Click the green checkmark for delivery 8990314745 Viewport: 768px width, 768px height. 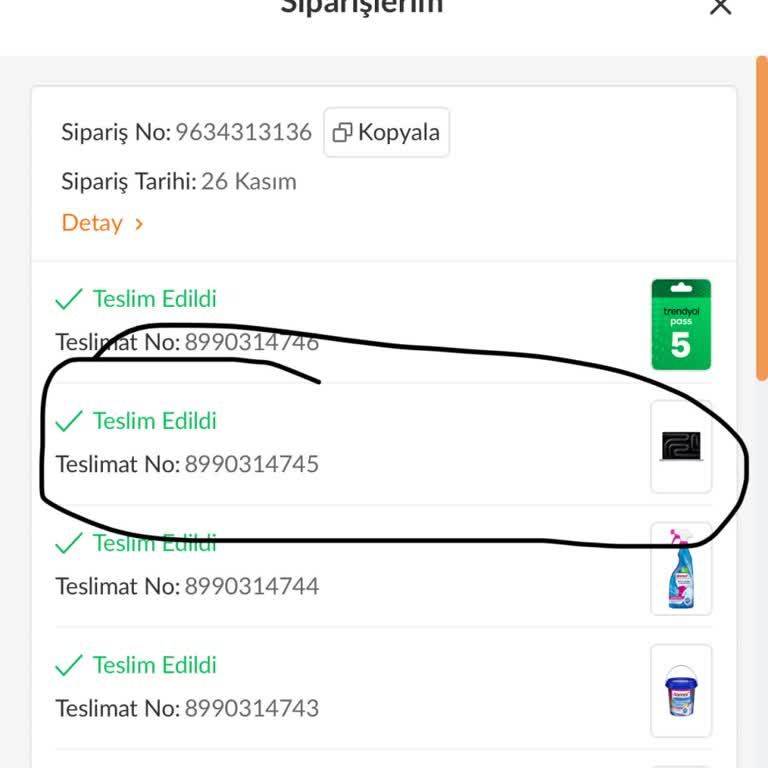point(69,421)
